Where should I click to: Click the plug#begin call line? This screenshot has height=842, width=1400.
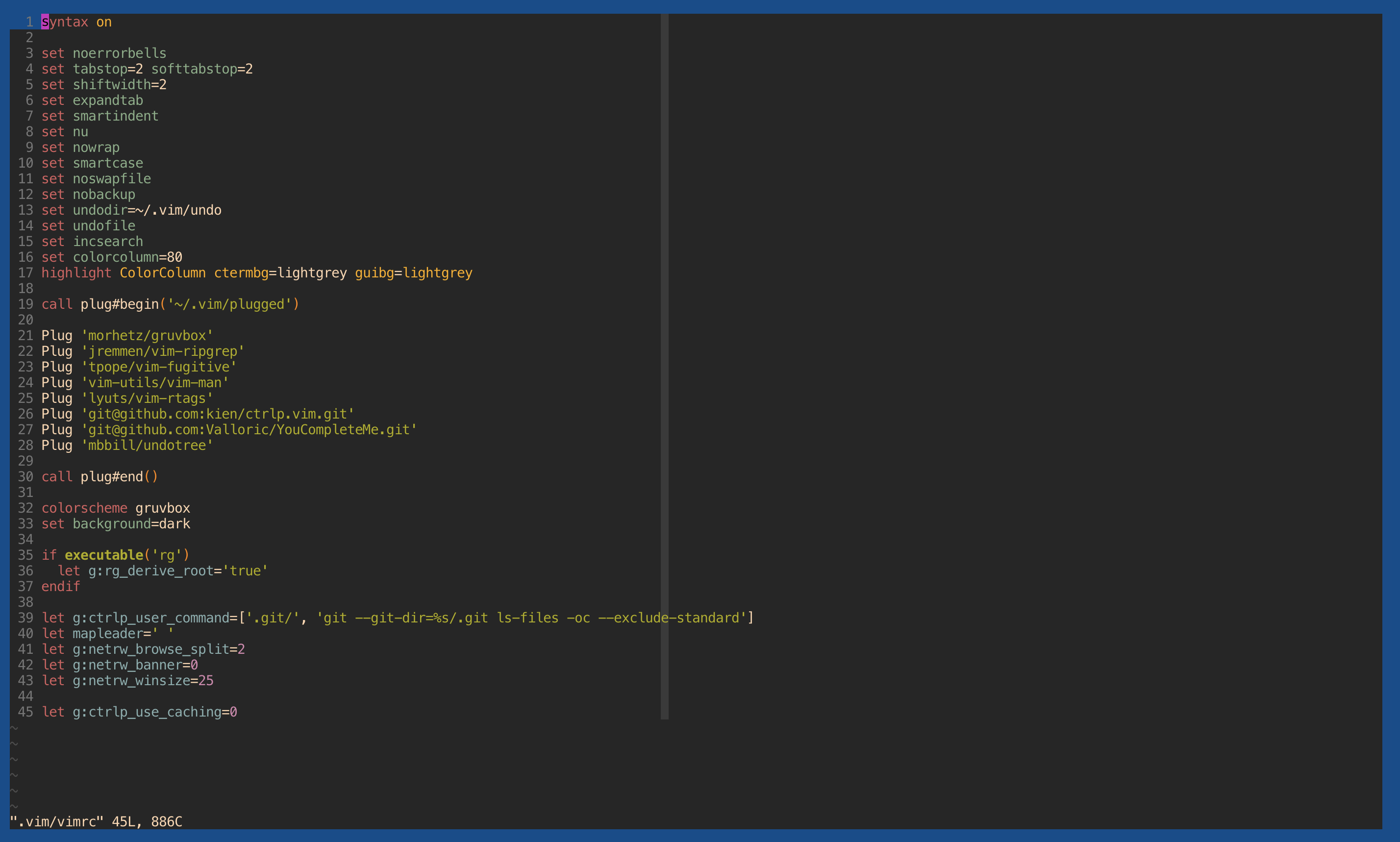170,304
